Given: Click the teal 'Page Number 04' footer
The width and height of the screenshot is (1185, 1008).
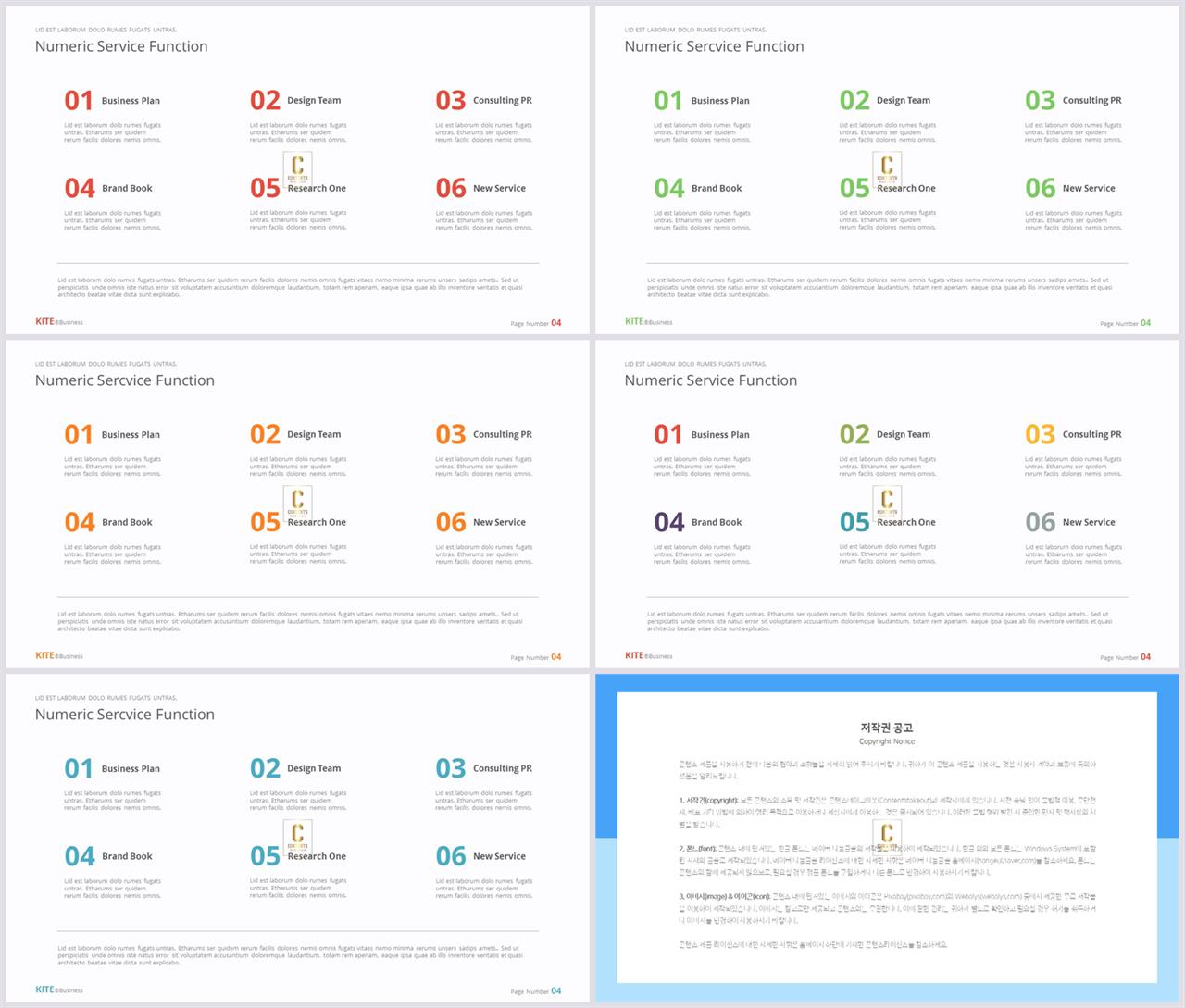Looking at the screenshot, I should [535, 991].
